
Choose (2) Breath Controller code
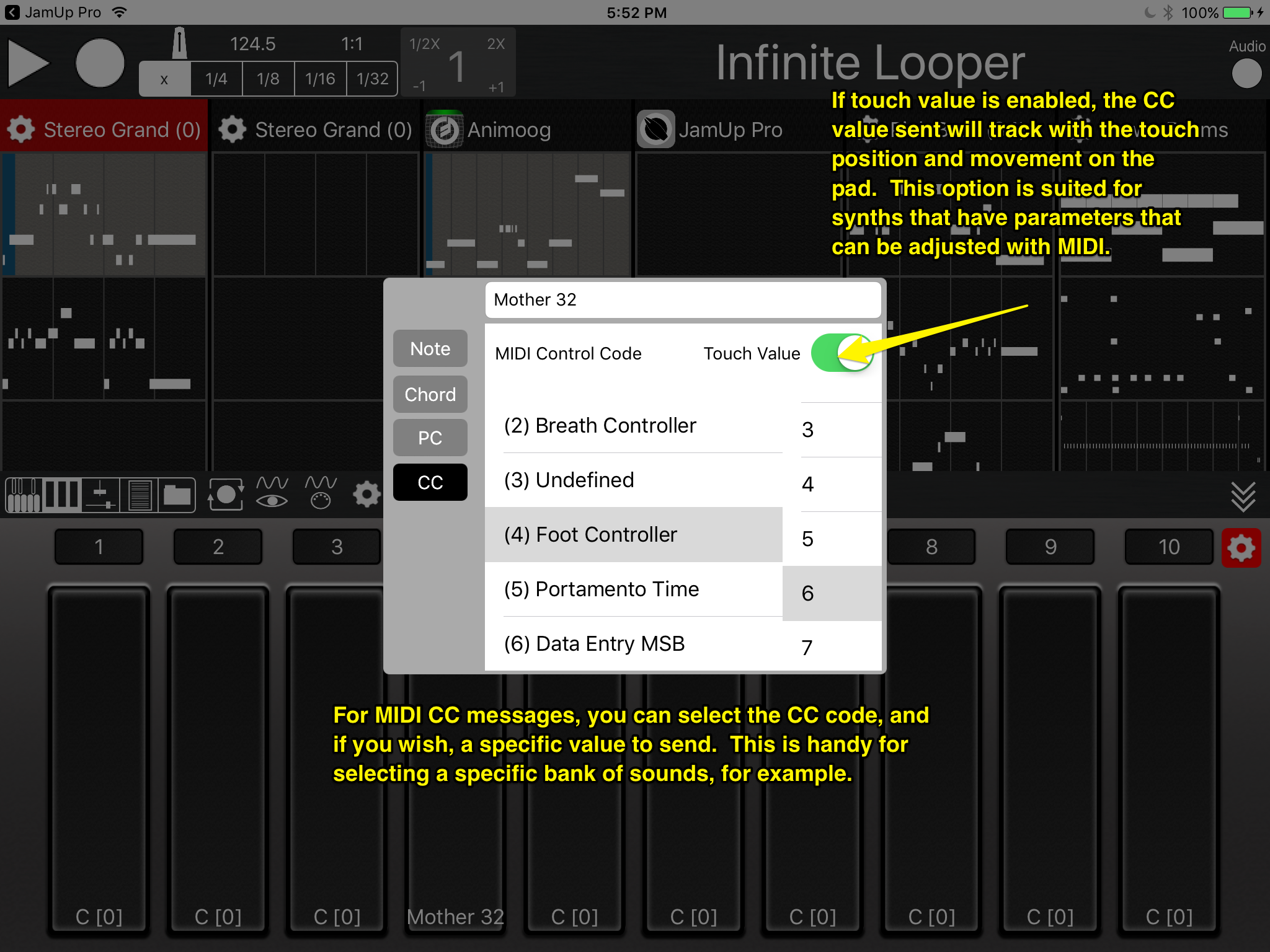[x=634, y=426]
